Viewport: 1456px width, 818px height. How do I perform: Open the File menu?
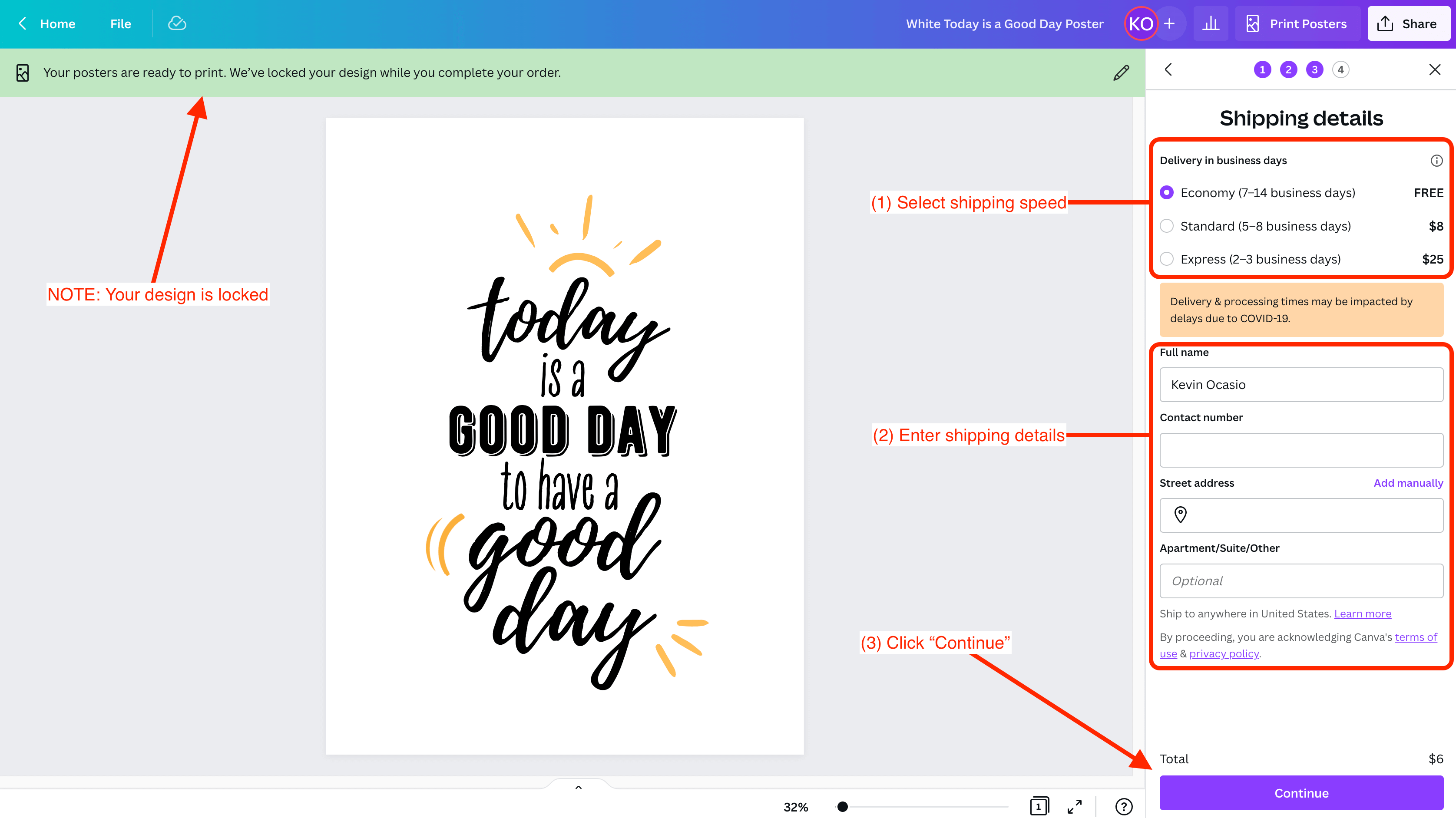120,24
